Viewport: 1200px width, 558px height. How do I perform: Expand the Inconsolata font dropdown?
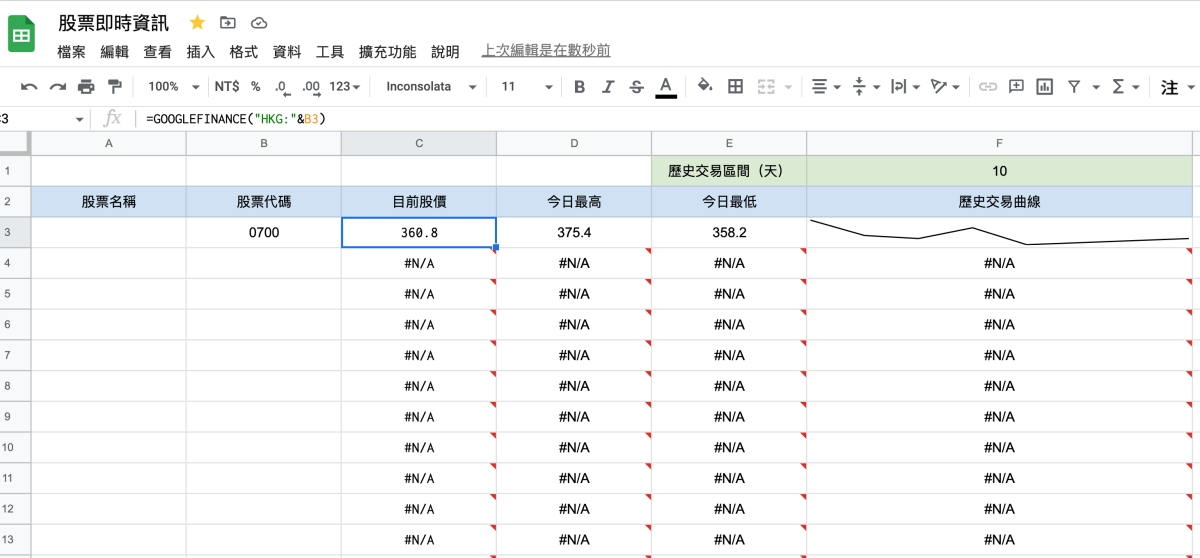click(x=431, y=87)
